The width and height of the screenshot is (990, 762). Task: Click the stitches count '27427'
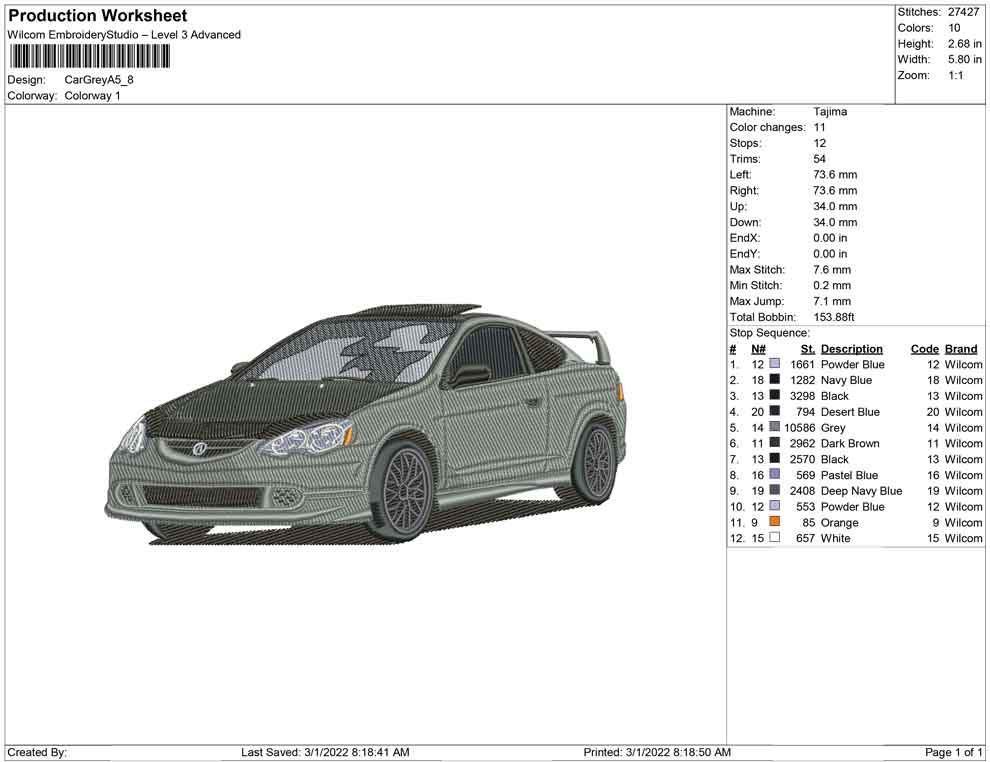(963, 12)
